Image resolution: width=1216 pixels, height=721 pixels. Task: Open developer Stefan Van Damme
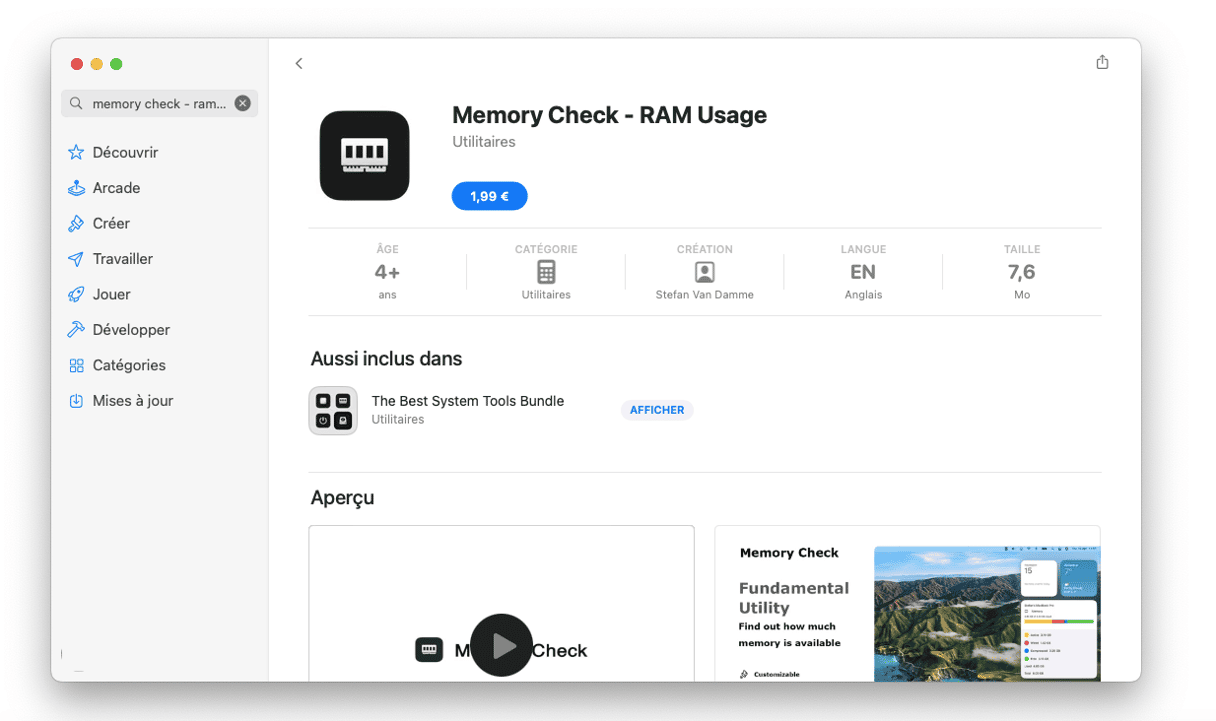[x=704, y=295]
